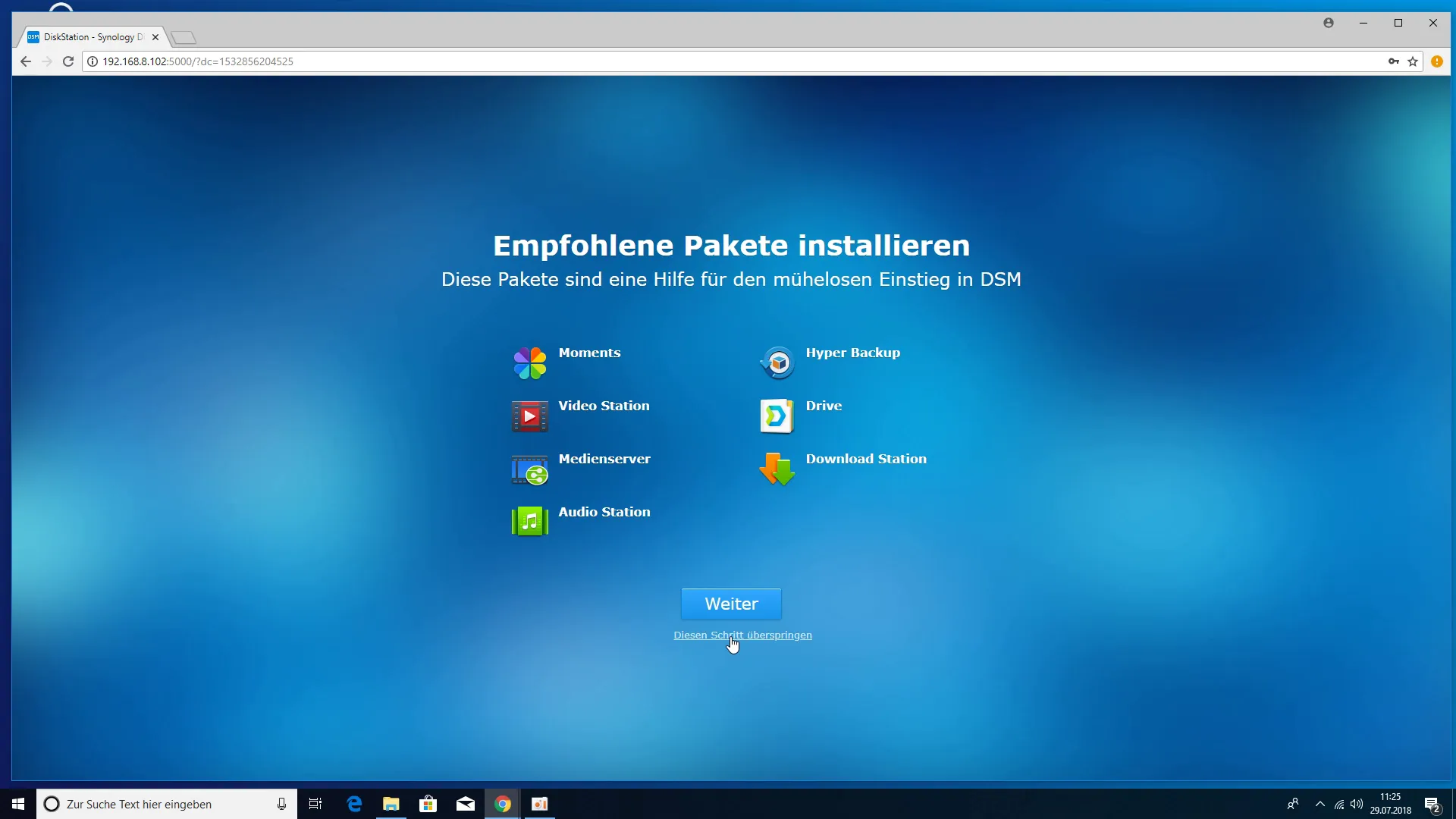Select the Moments label text
The image size is (1456, 819).
pyautogui.click(x=589, y=353)
